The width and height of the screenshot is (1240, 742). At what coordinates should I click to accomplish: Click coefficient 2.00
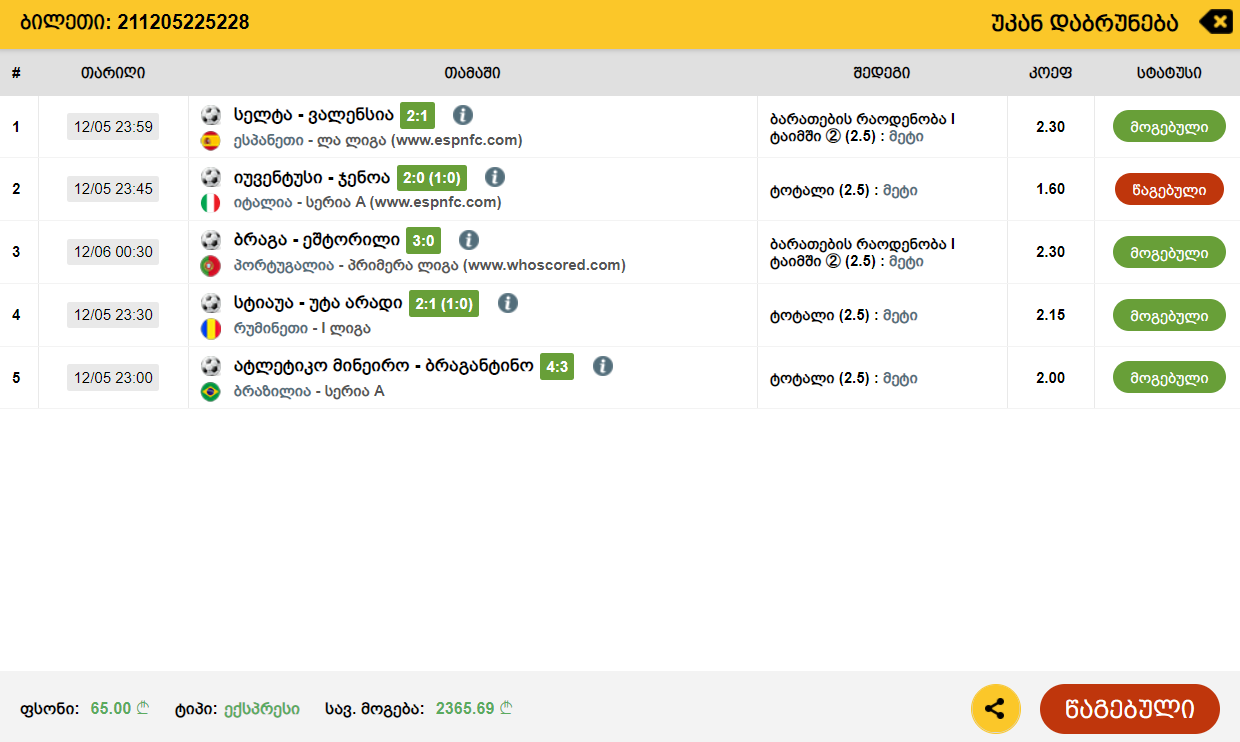(1051, 378)
